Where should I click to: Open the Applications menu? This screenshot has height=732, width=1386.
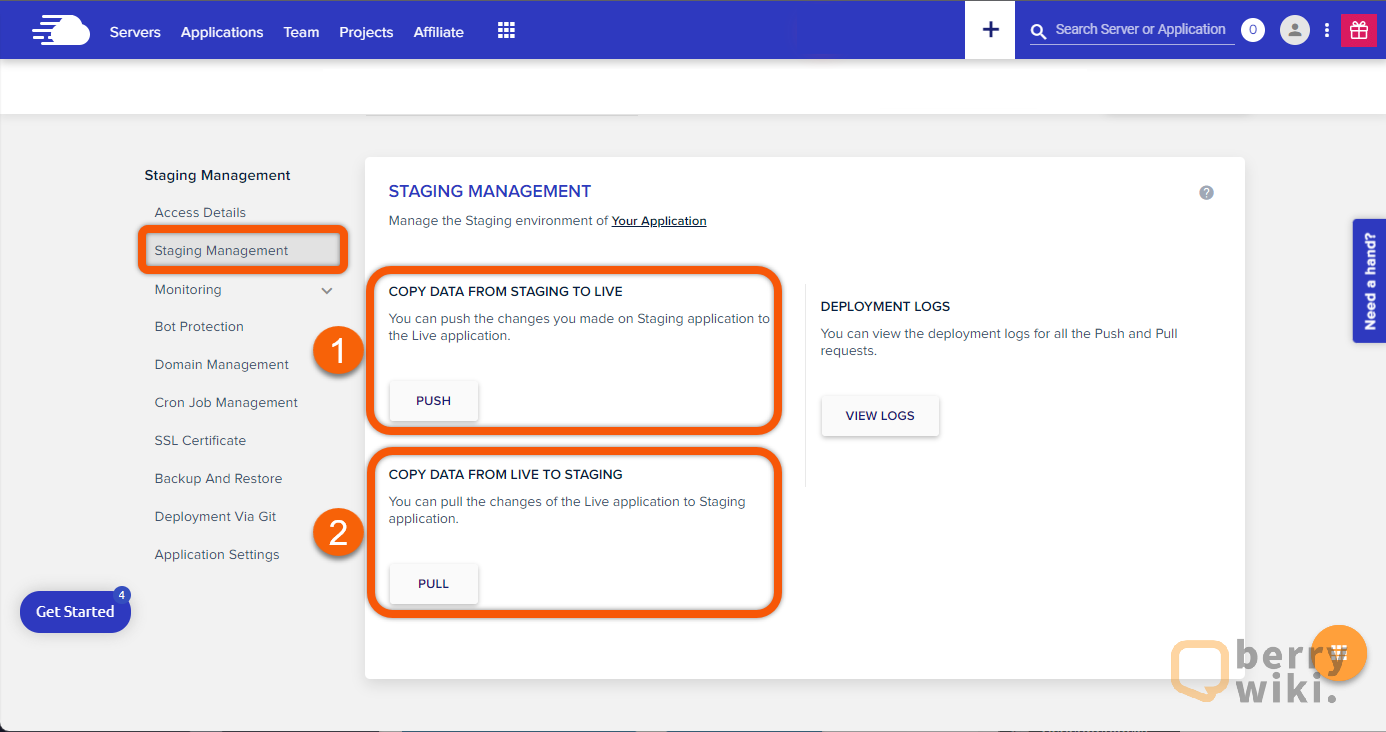[222, 32]
